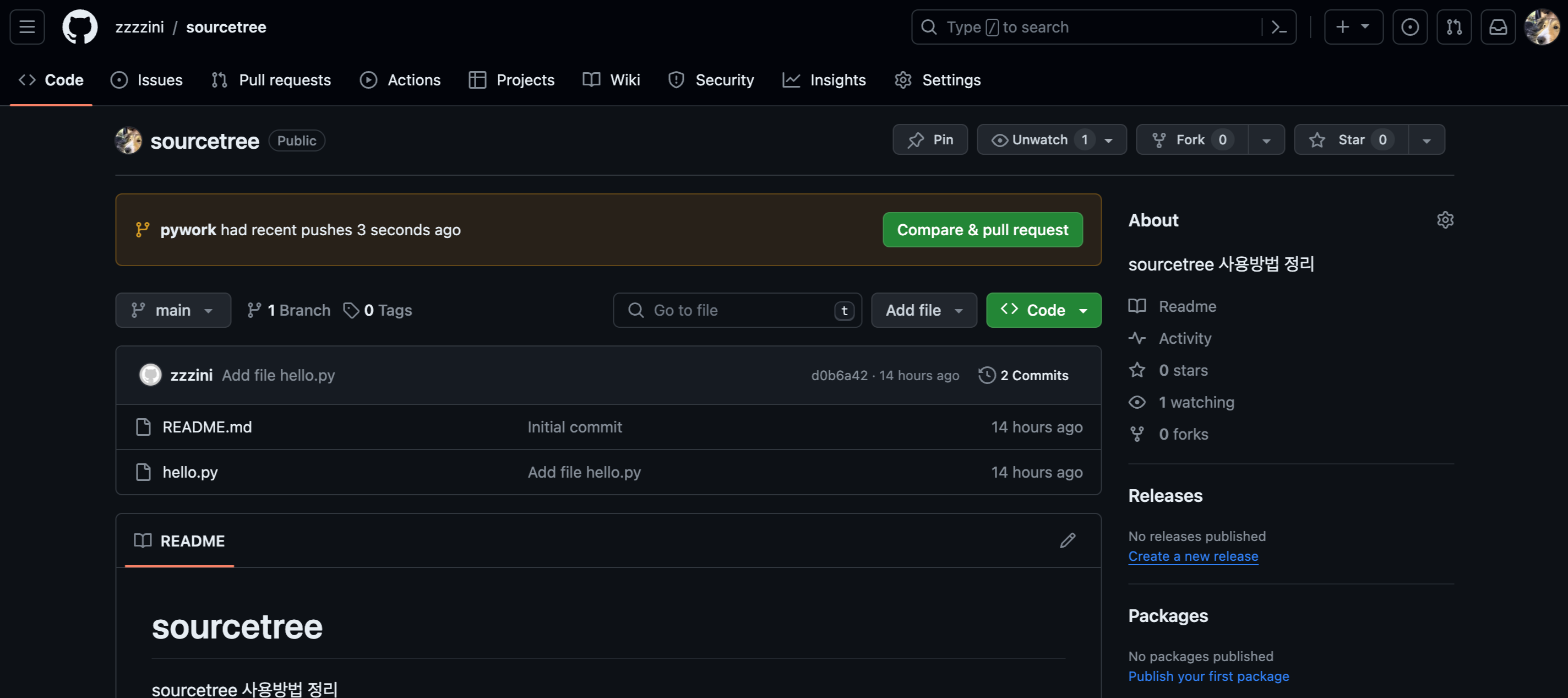Open the README.md file

[207, 427]
